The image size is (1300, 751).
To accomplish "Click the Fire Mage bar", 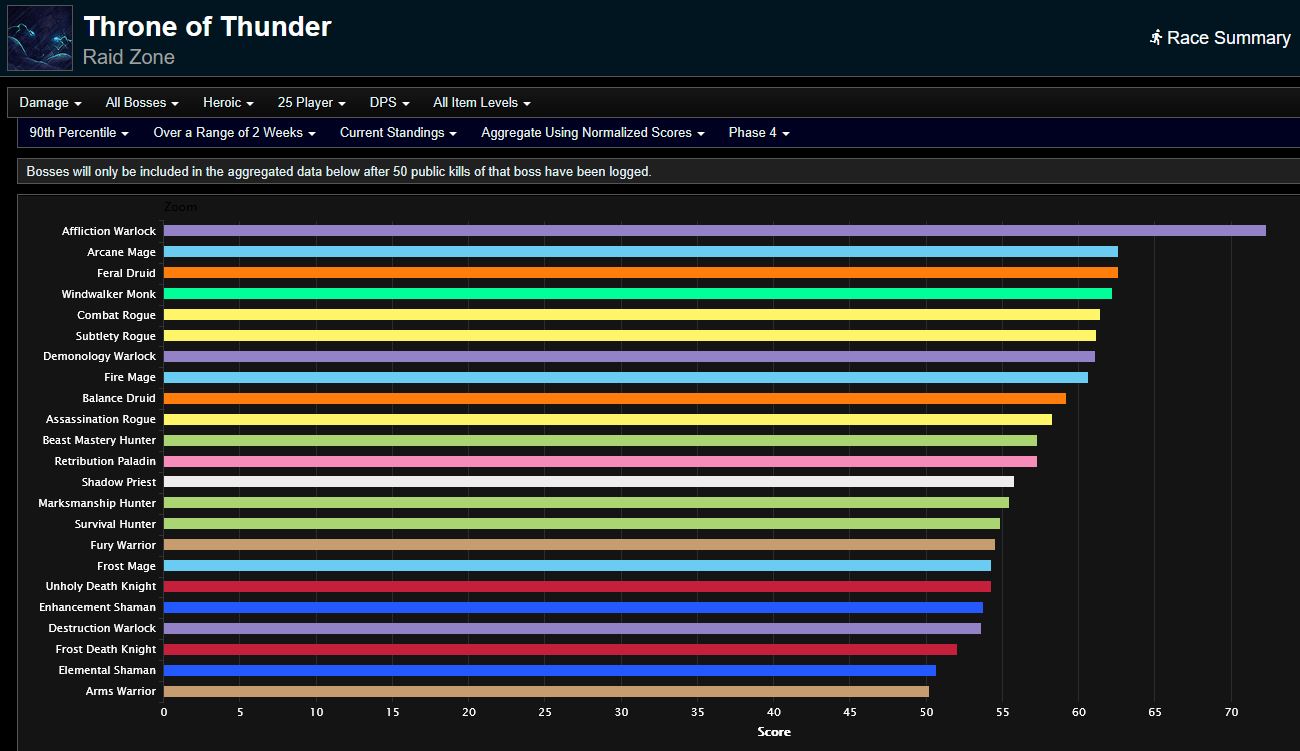I will coord(625,378).
